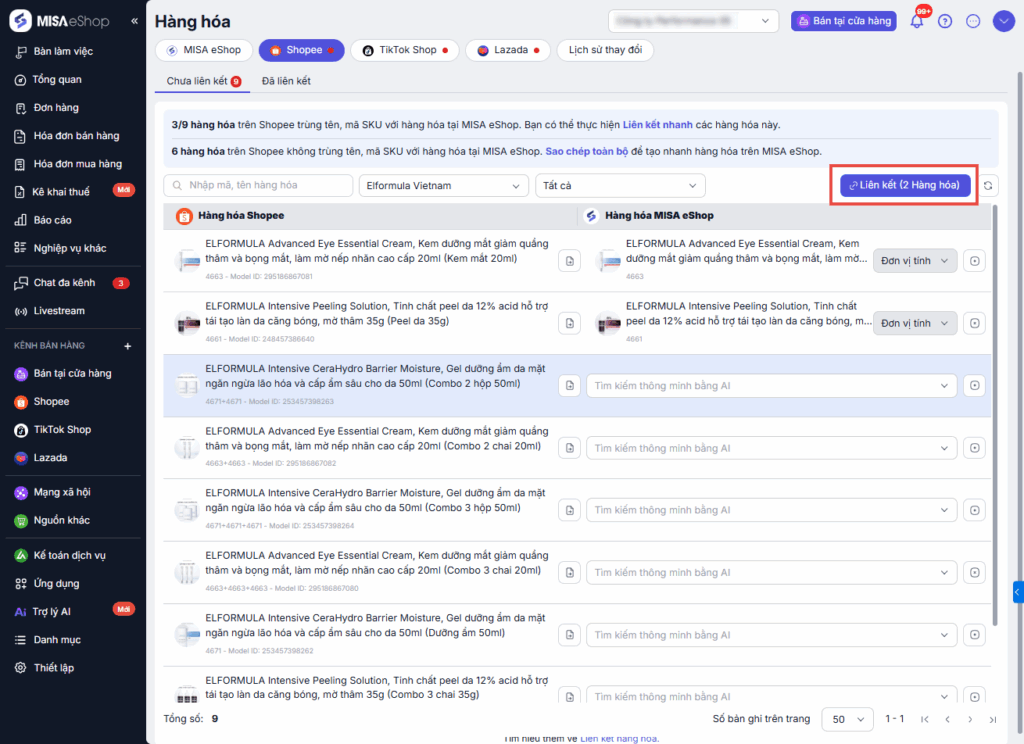Click the Liên kết nhanh link
The width and height of the screenshot is (1024, 744).
(x=657, y=125)
